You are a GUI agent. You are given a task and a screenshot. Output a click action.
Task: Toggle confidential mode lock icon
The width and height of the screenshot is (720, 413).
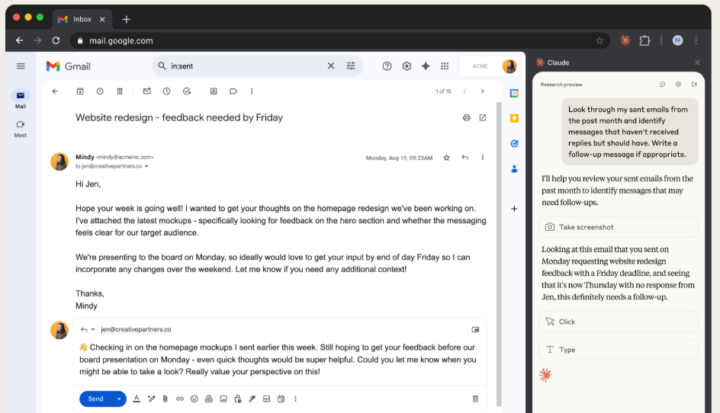[x=238, y=399]
